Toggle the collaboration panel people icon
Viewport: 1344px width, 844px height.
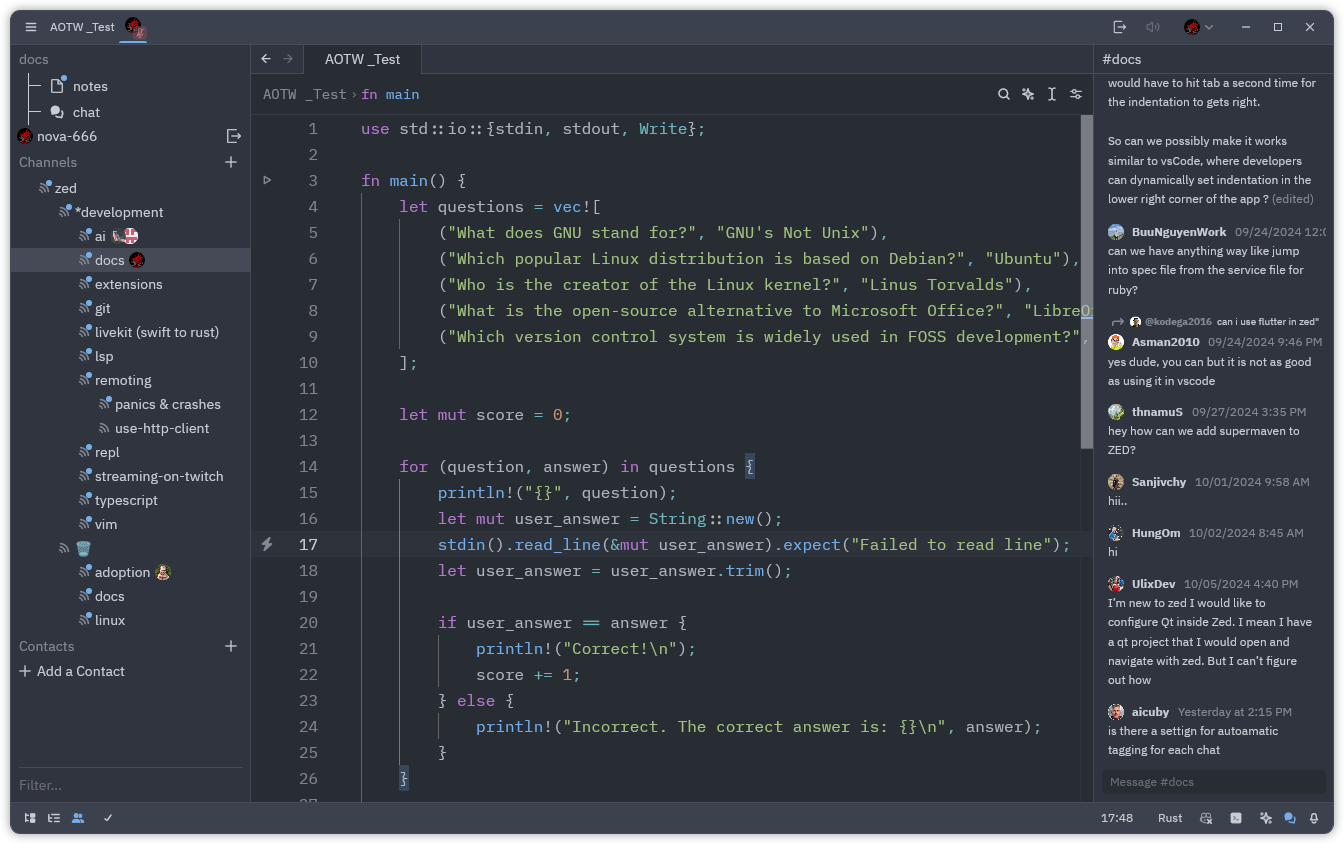tap(77, 818)
